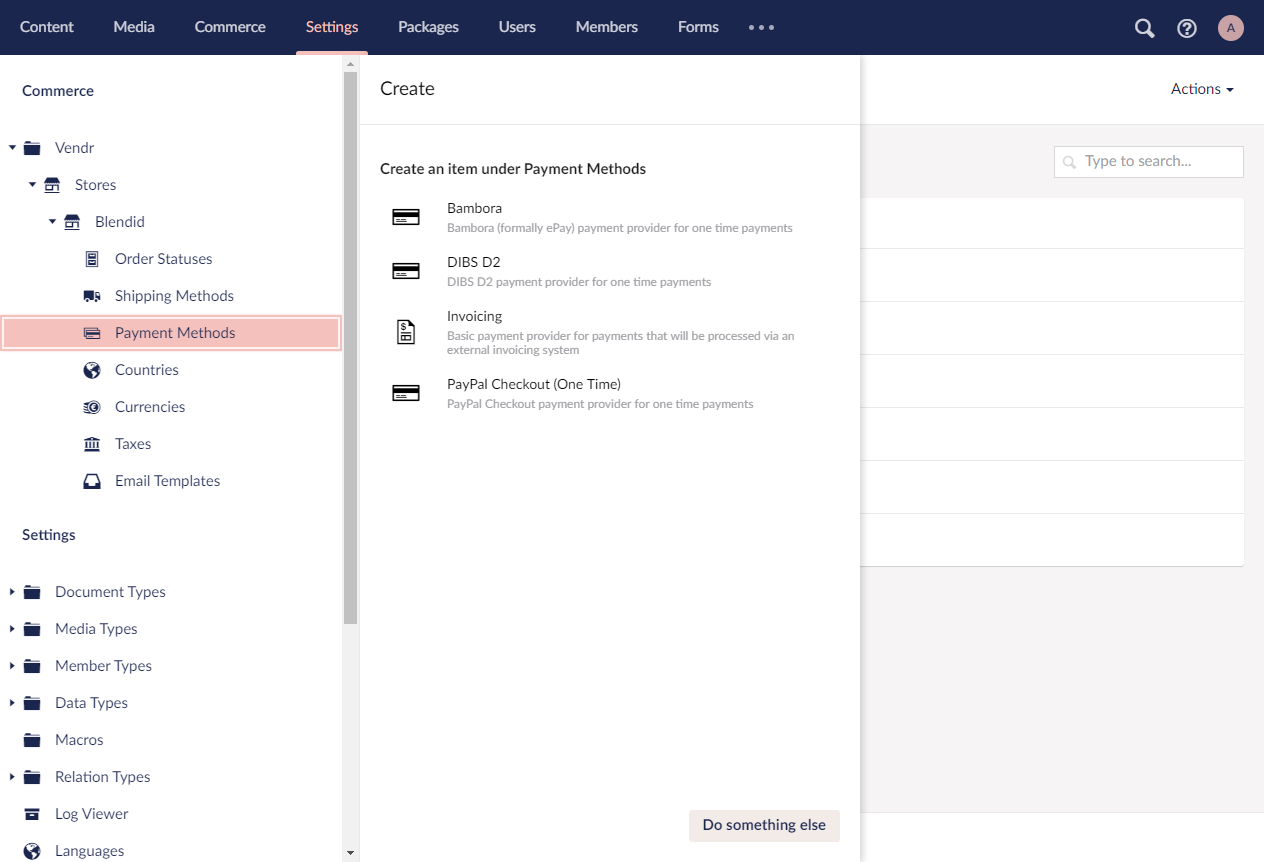This screenshot has width=1264, height=862.
Task: Click the Shipping Methods truck icon
Action: (92, 296)
